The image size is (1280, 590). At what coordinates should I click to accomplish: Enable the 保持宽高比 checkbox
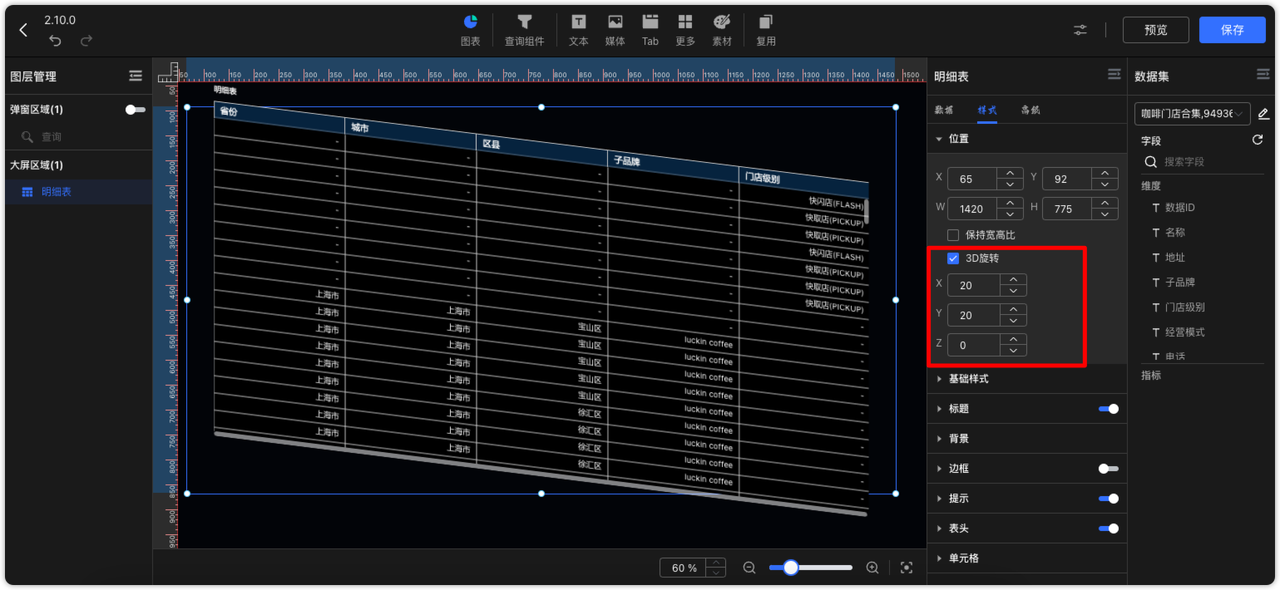953,235
